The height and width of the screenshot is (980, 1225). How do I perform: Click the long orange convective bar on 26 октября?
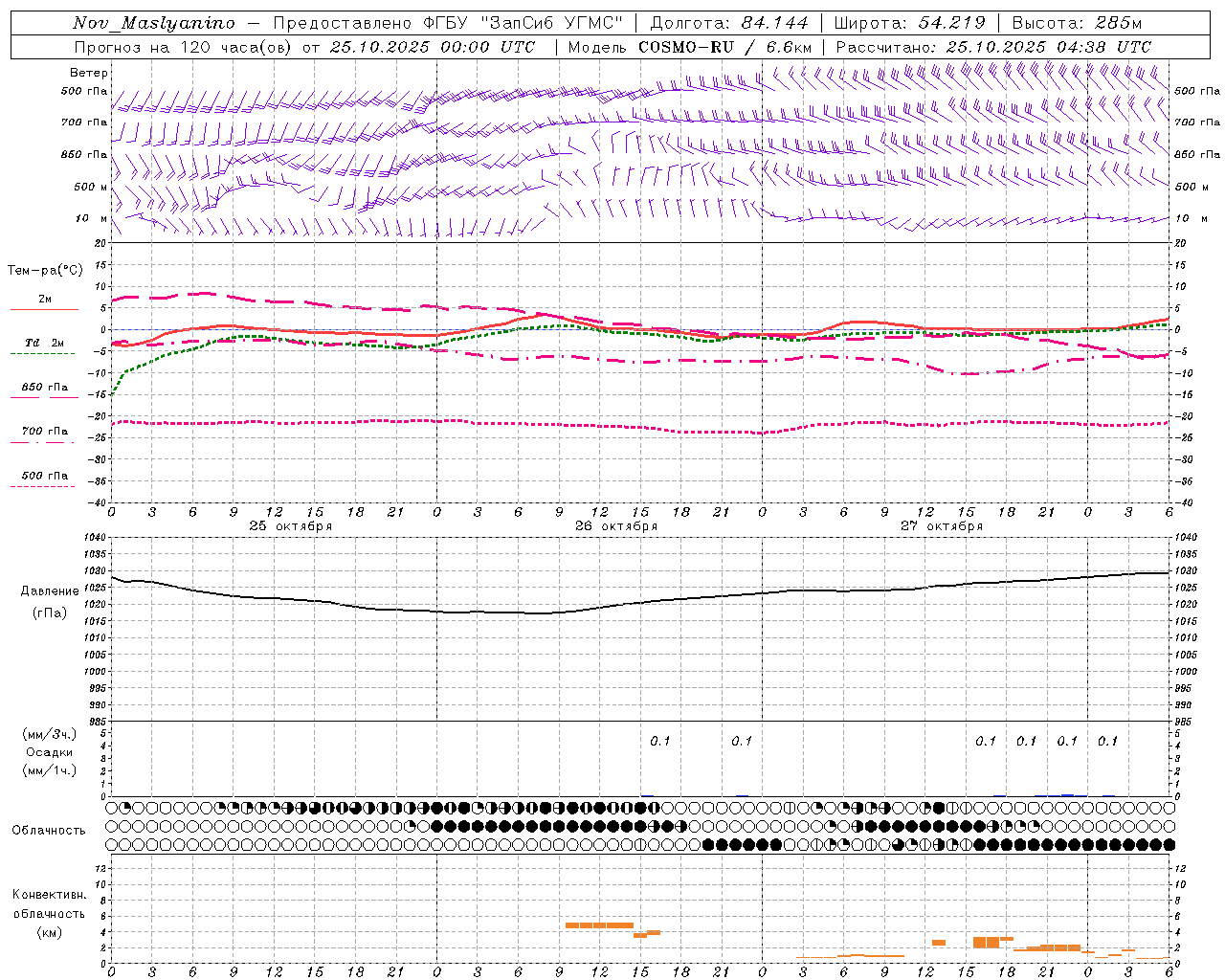click(599, 925)
